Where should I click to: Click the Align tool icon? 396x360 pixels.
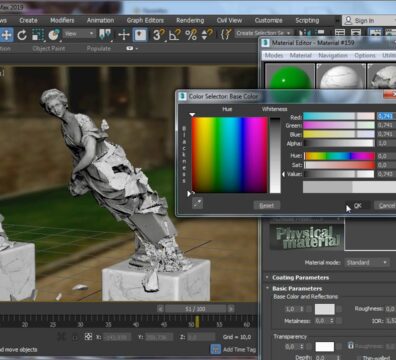click(x=319, y=33)
